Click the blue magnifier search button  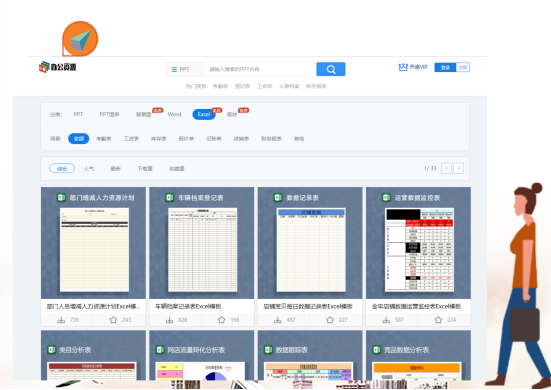[331, 69]
